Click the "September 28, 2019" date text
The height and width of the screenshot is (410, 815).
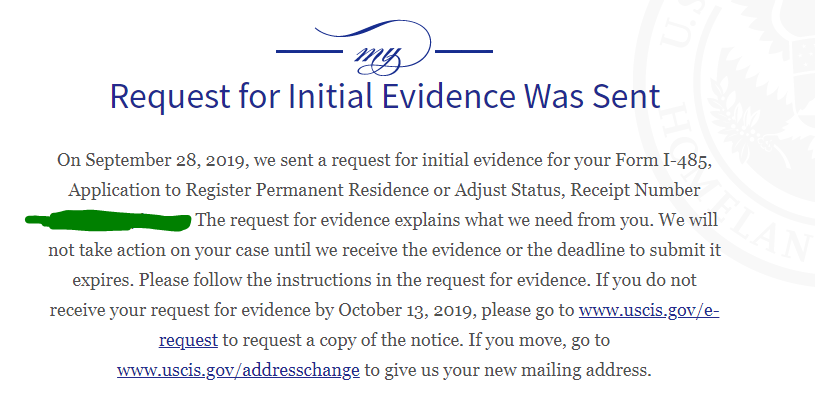click(x=165, y=160)
